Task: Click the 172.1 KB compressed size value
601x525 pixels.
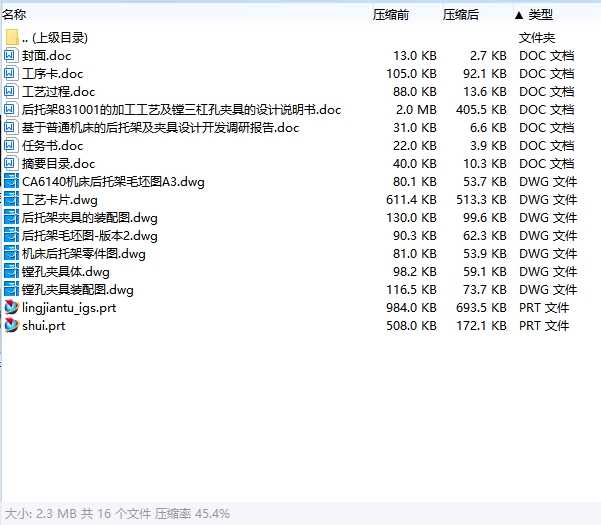Action: point(481,326)
